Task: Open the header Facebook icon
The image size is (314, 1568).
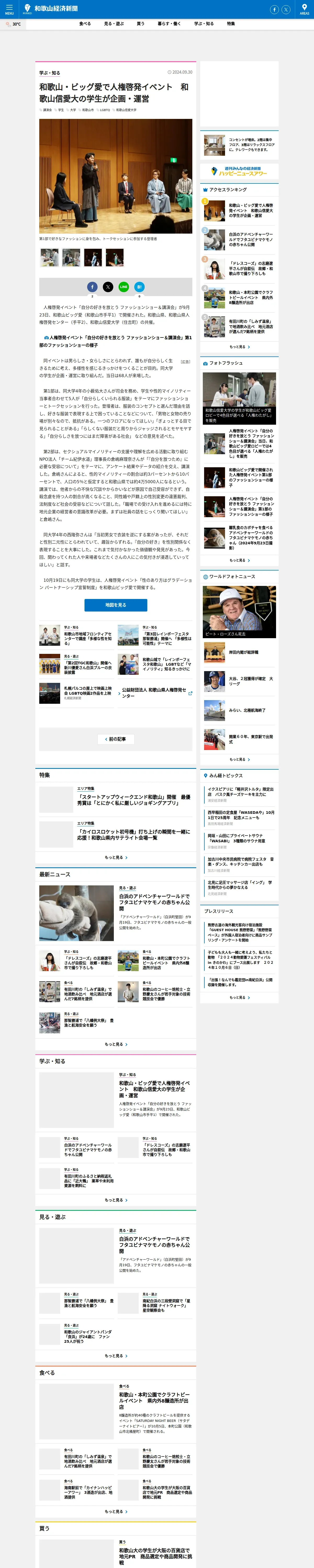Action: click(274, 9)
